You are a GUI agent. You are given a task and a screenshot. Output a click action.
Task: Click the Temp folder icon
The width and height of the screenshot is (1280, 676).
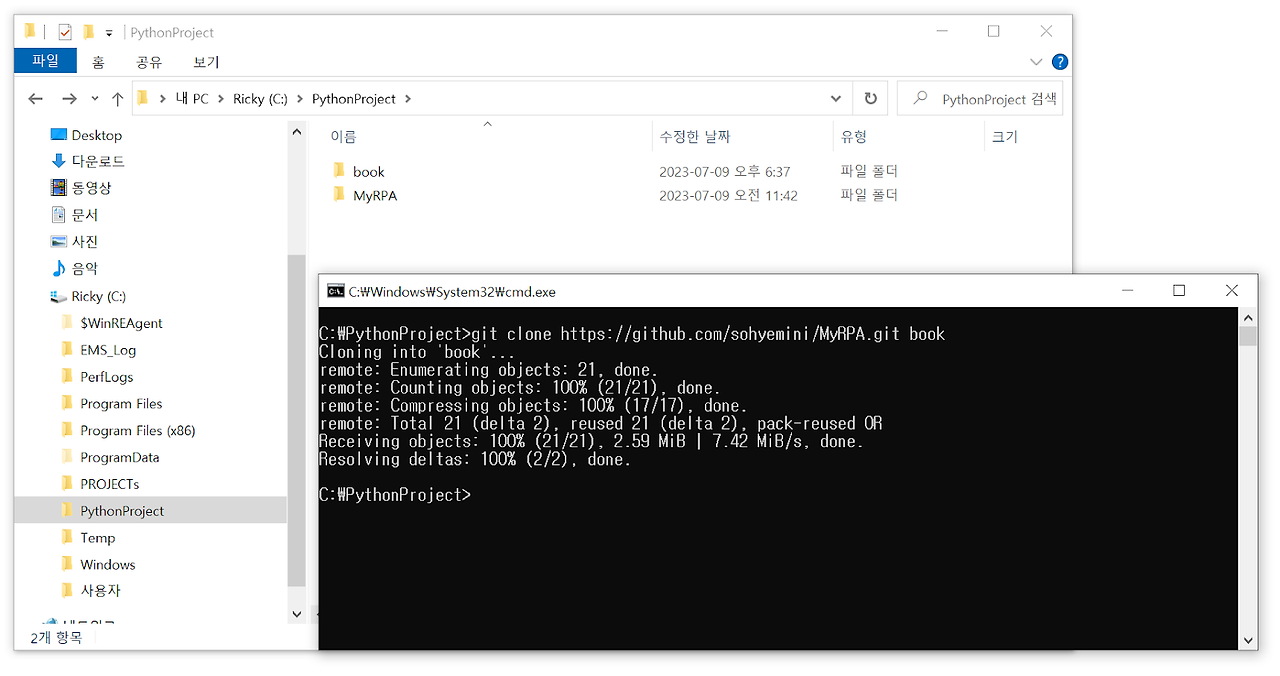(67, 538)
